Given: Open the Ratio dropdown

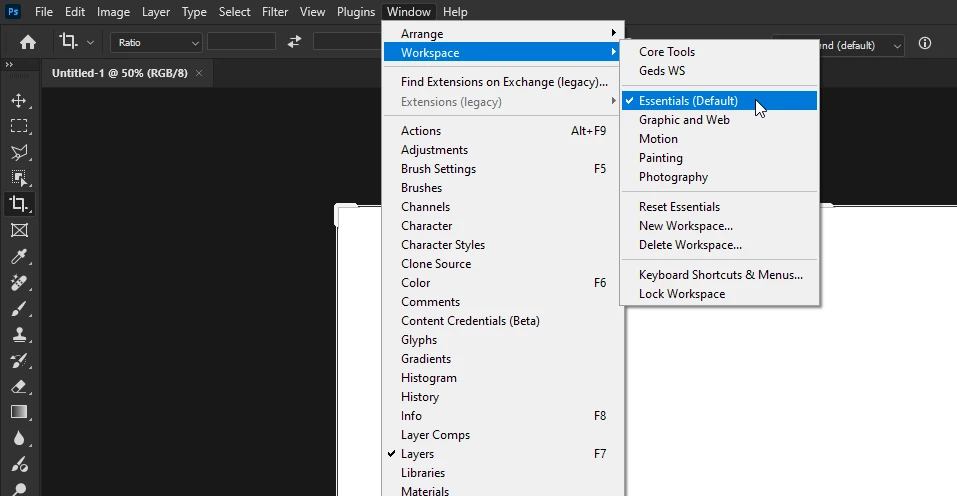Looking at the screenshot, I should coord(156,42).
